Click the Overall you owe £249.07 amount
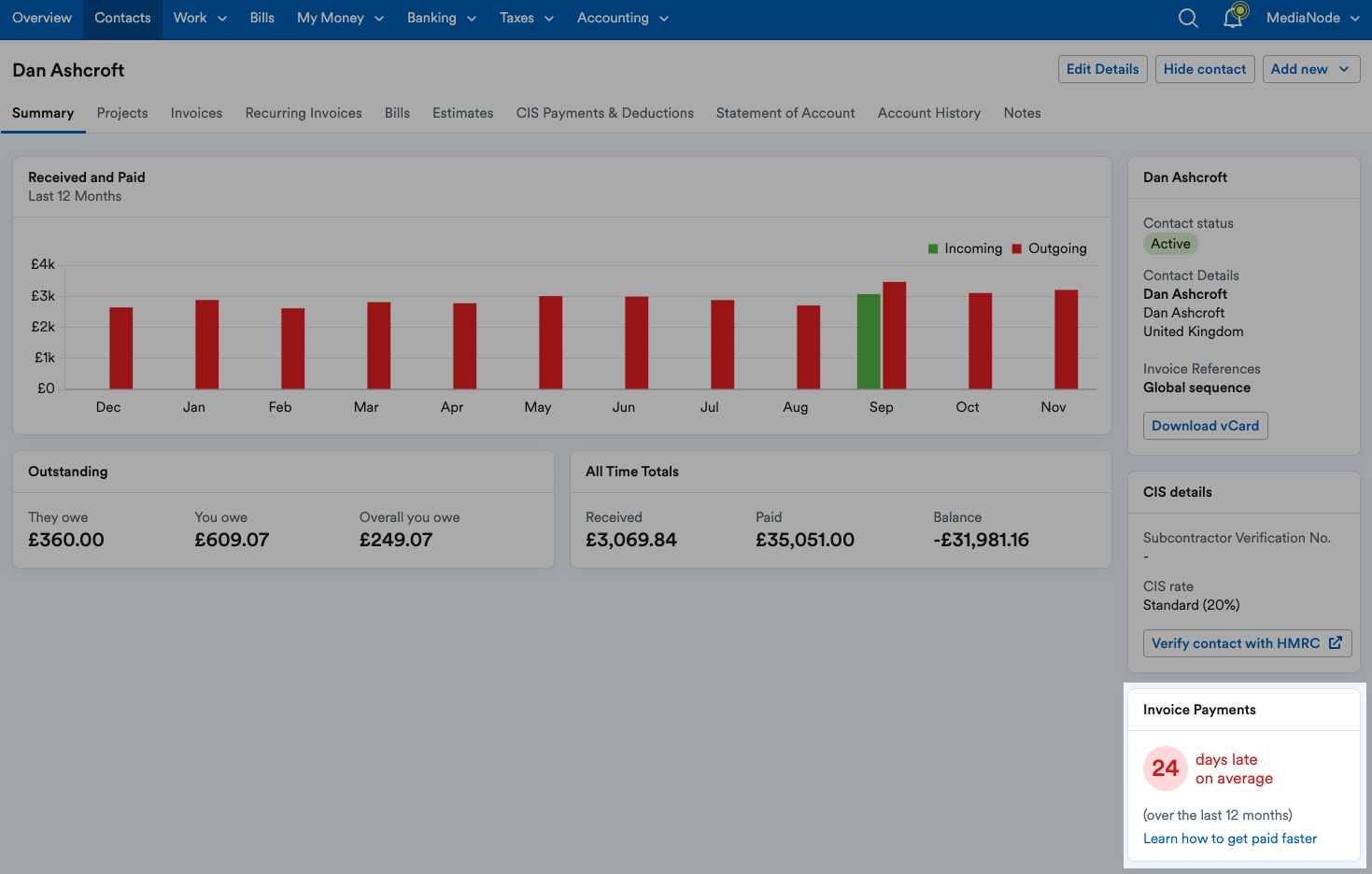This screenshot has width=1372, height=874. point(396,540)
